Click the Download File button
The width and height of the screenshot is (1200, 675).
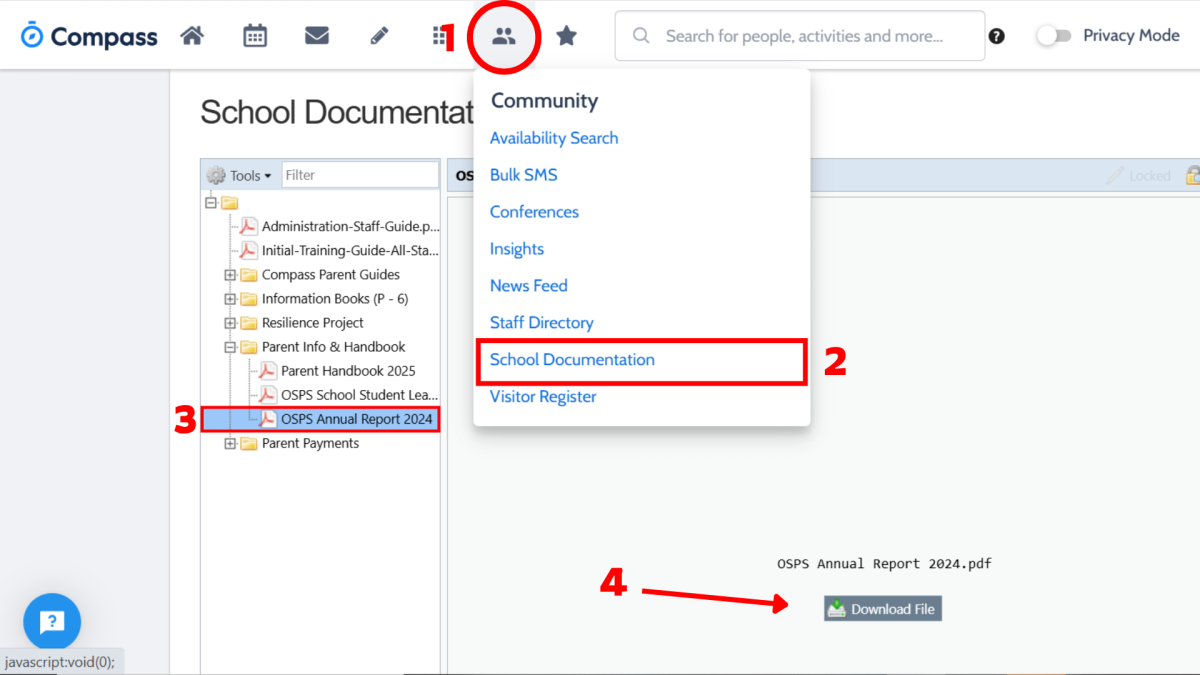883,609
